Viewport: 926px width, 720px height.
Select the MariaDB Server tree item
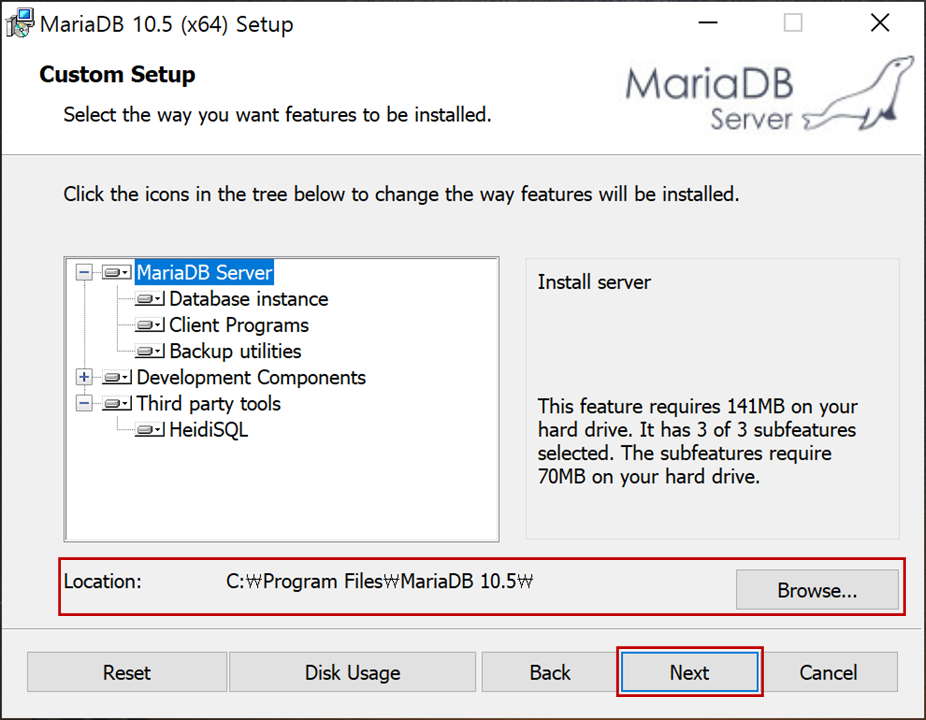pyautogui.click(x=204, y=272)
